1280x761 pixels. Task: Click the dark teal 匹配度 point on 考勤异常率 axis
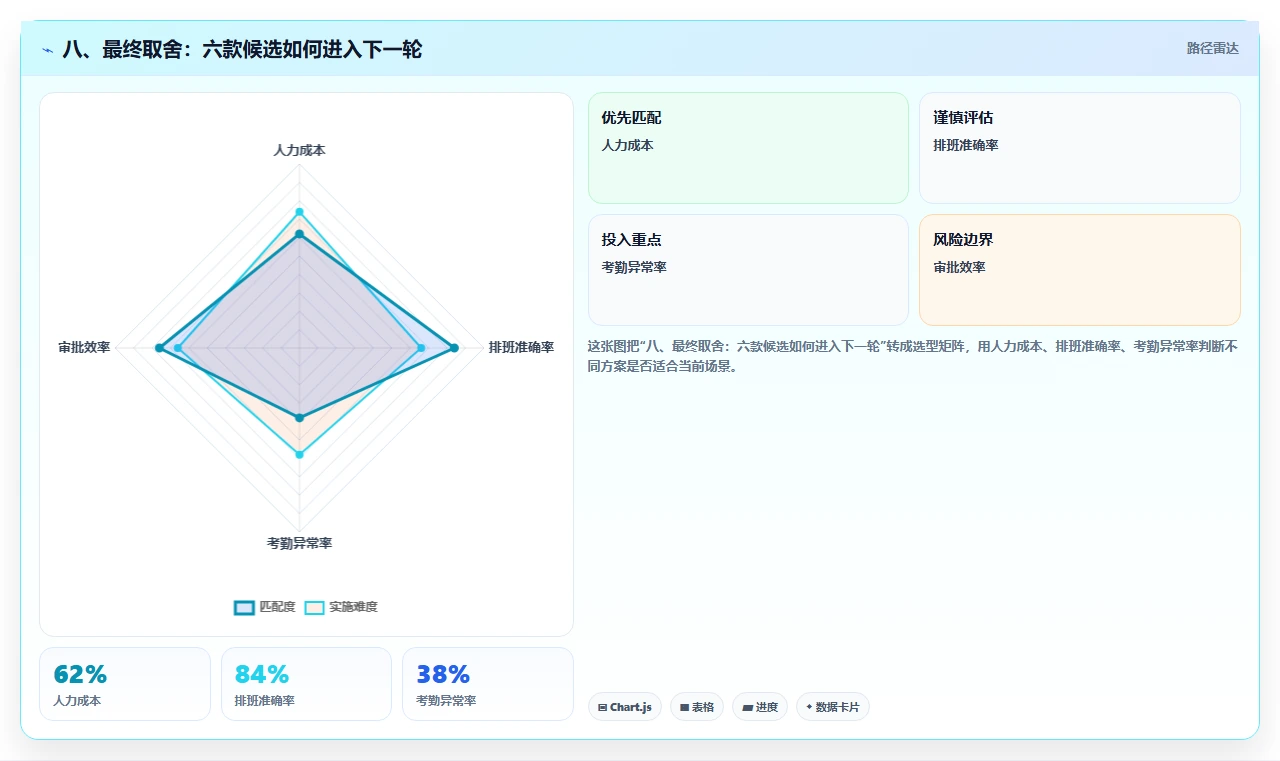click(x=299, y=418)
